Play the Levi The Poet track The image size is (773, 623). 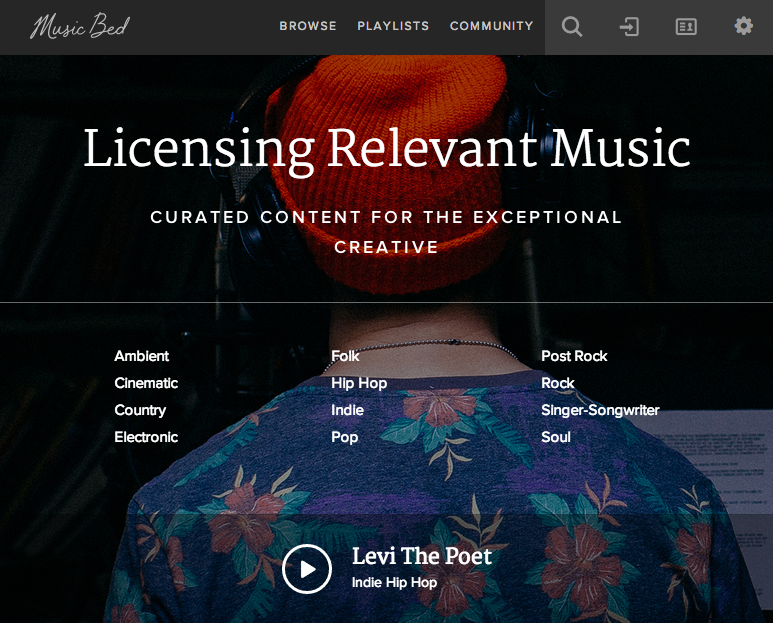click(x=307, y=569)
